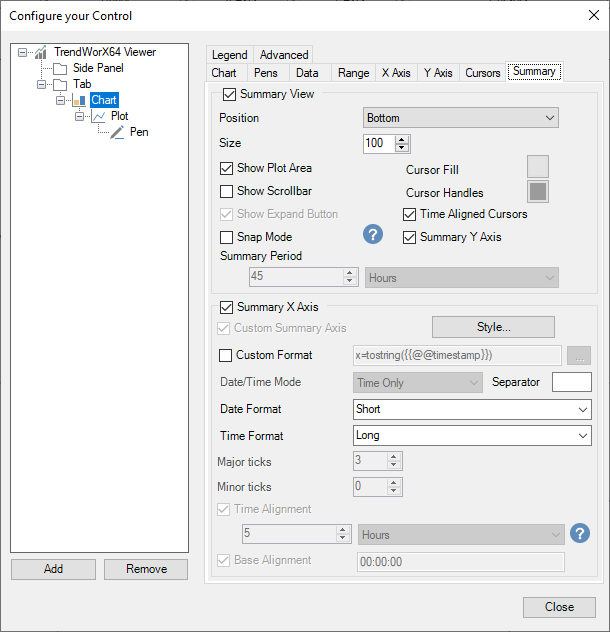Viewport: 610px width, 632px height.
Task: Click the Side Panel folder icon
Action: pos(60,68)
